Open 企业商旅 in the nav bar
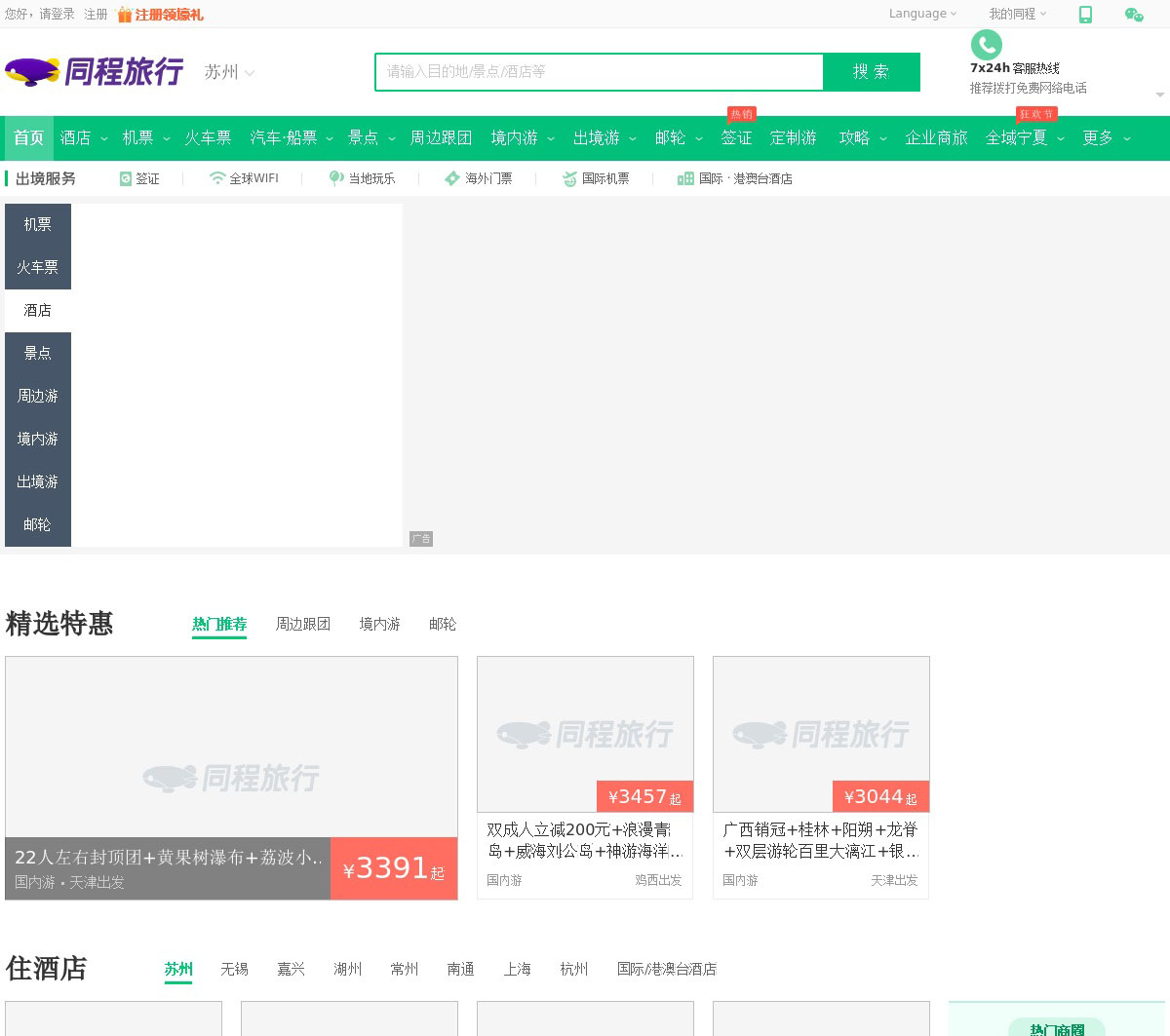The width and height of the screenshot is (1170, 1036). point(936,137)
